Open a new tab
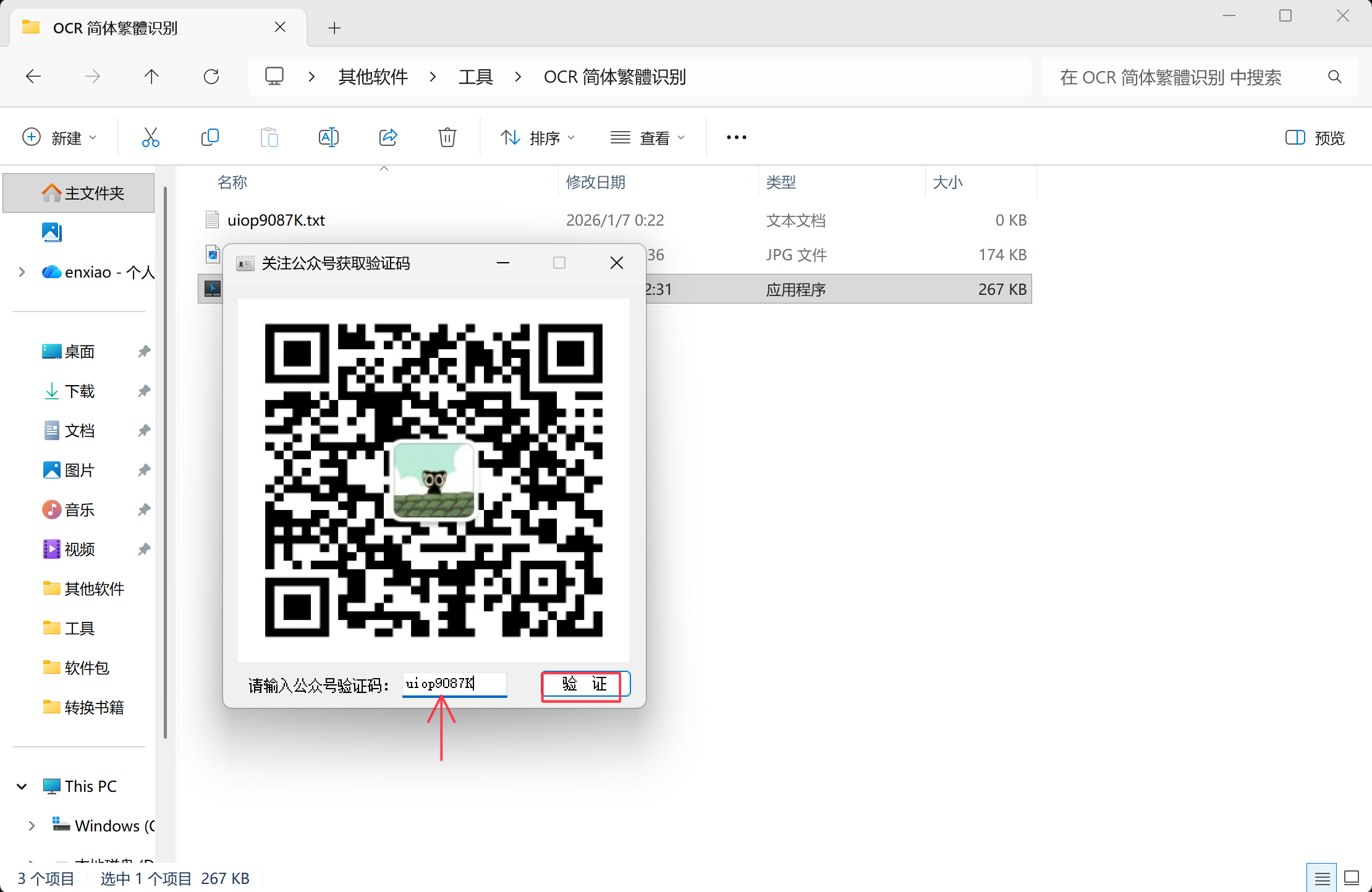 click(334, 28)
